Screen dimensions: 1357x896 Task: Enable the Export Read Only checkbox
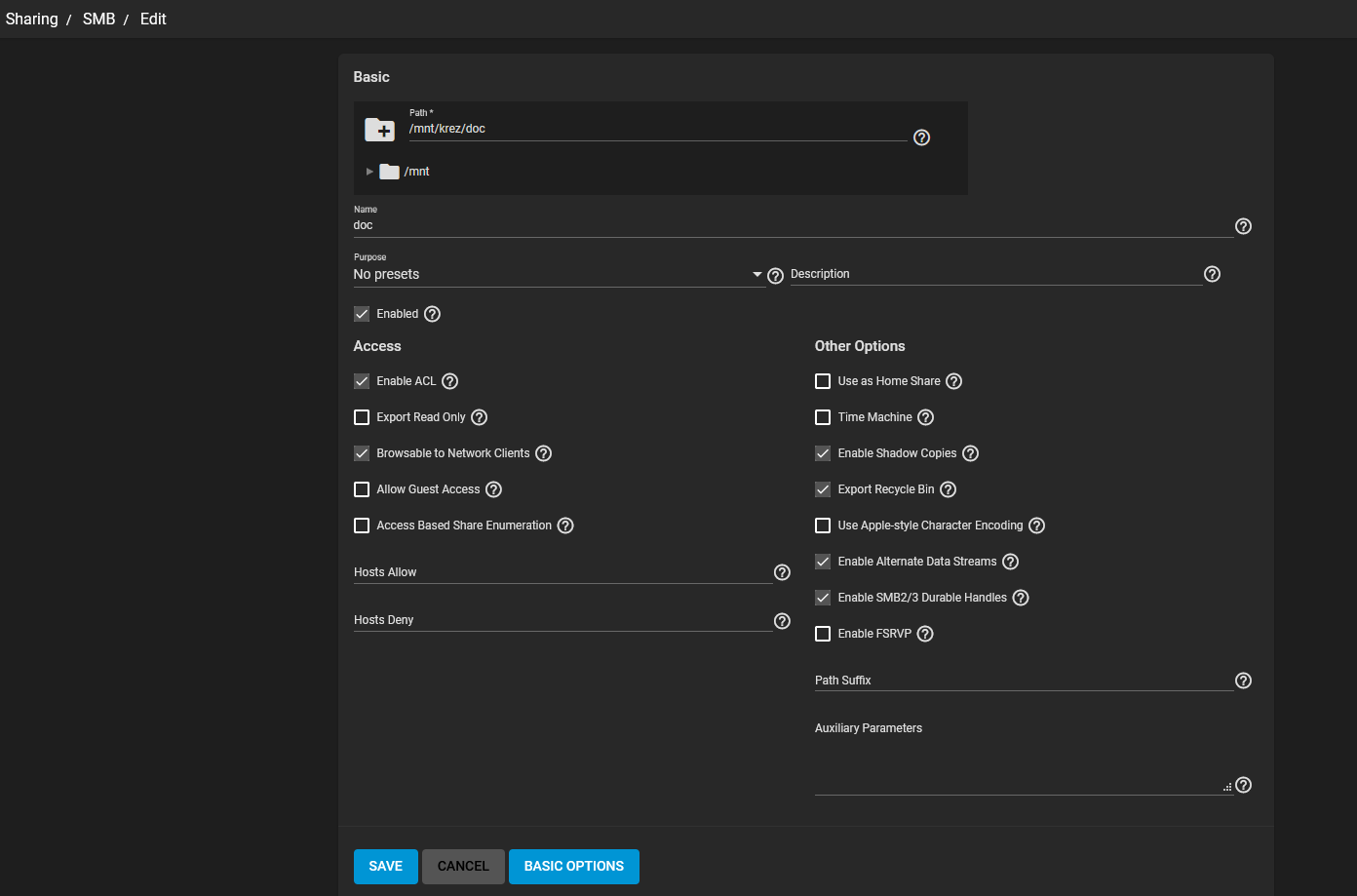click(x=362, y=417)
